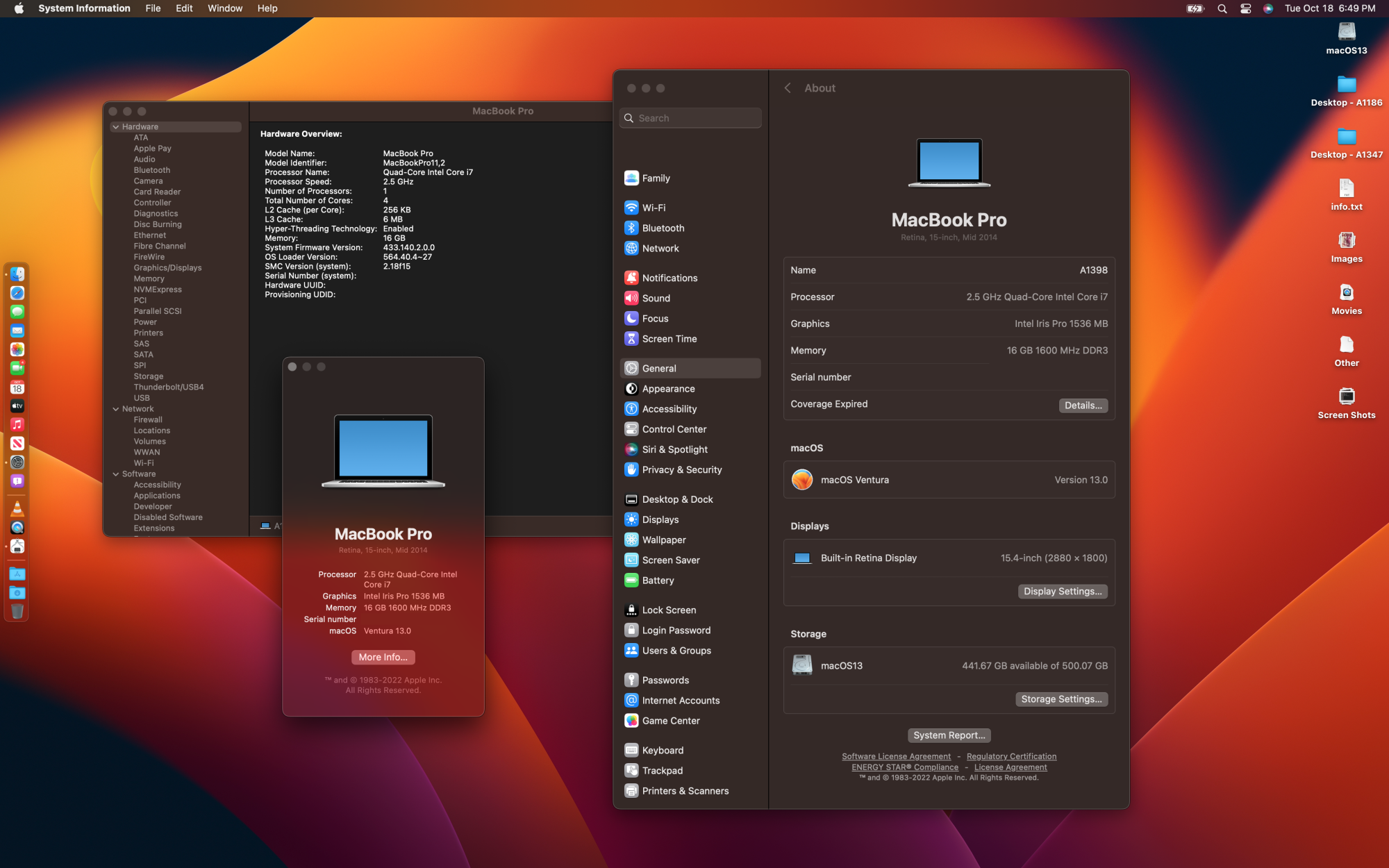Collapse the Software tree section

click(x=116, y=474)
